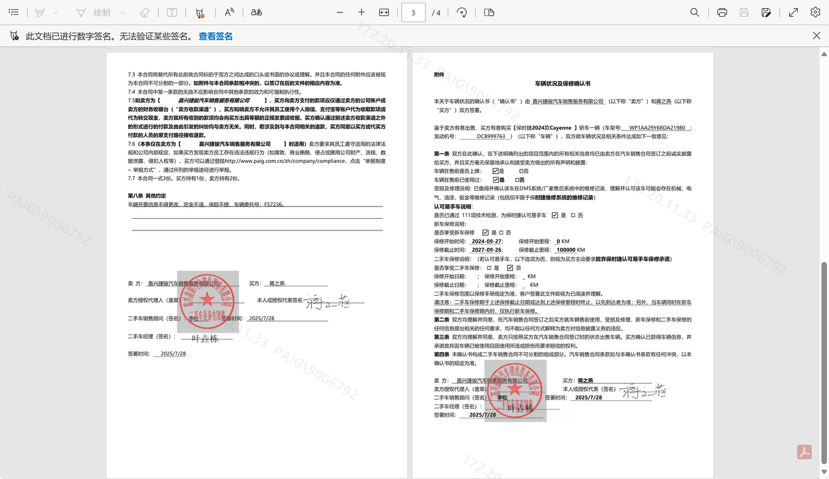Select the eraser tool
829x479 pixels.
point(144,13)
